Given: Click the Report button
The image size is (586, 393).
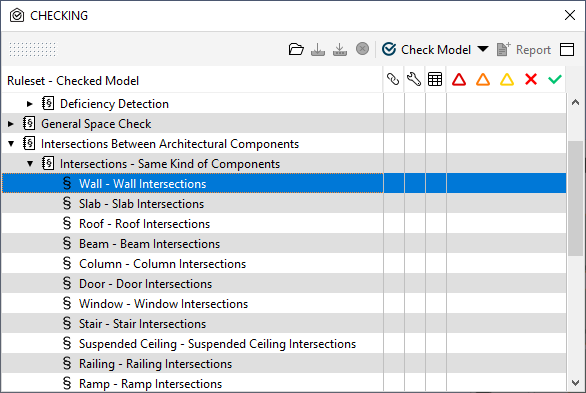Looking at the screenshot, I should (524, 49).
